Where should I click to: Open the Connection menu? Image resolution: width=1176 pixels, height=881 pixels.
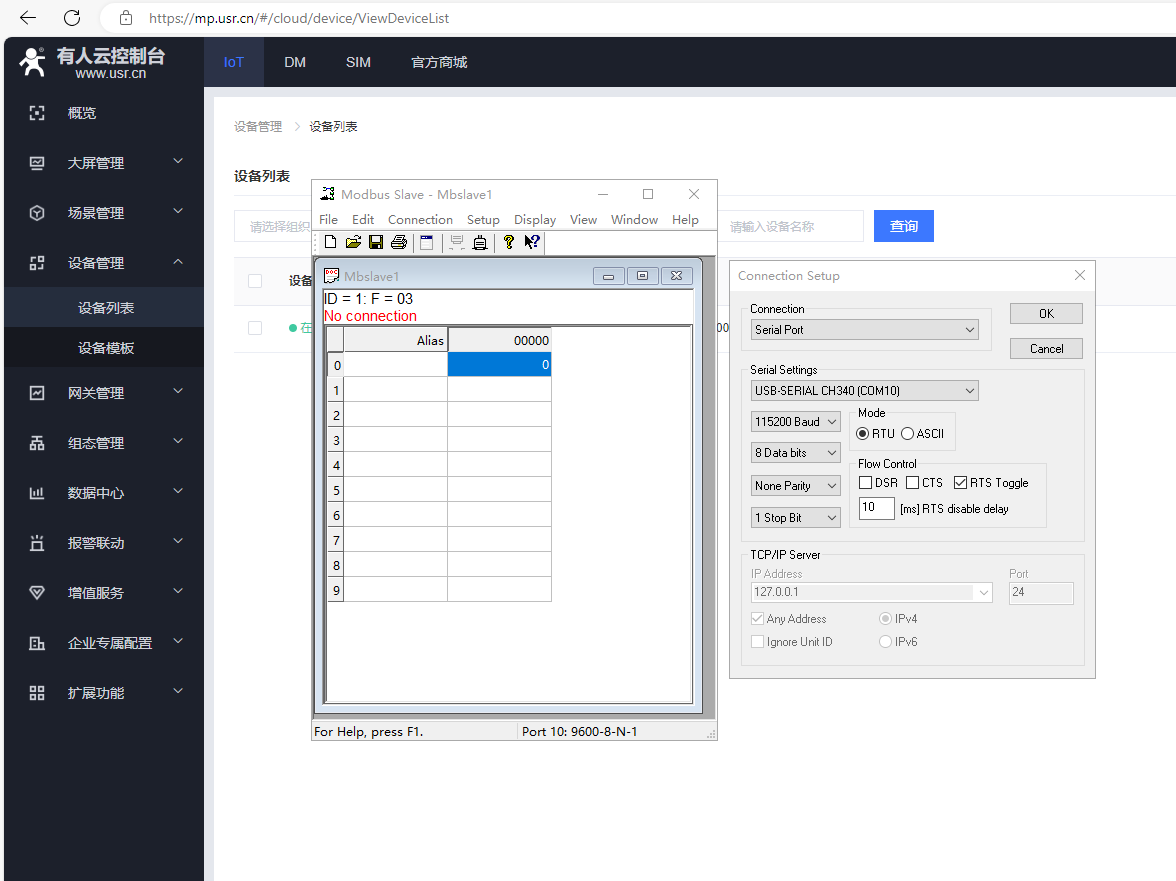(x=420, y=220)
